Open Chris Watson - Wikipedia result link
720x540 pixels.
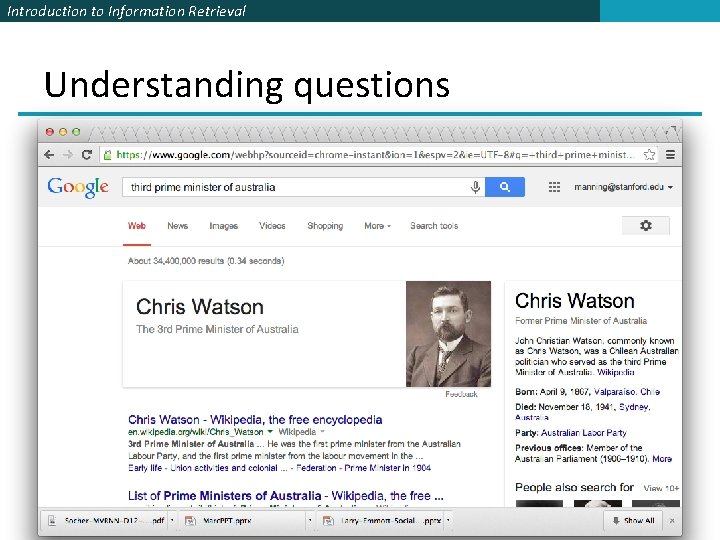click(255, 420)
